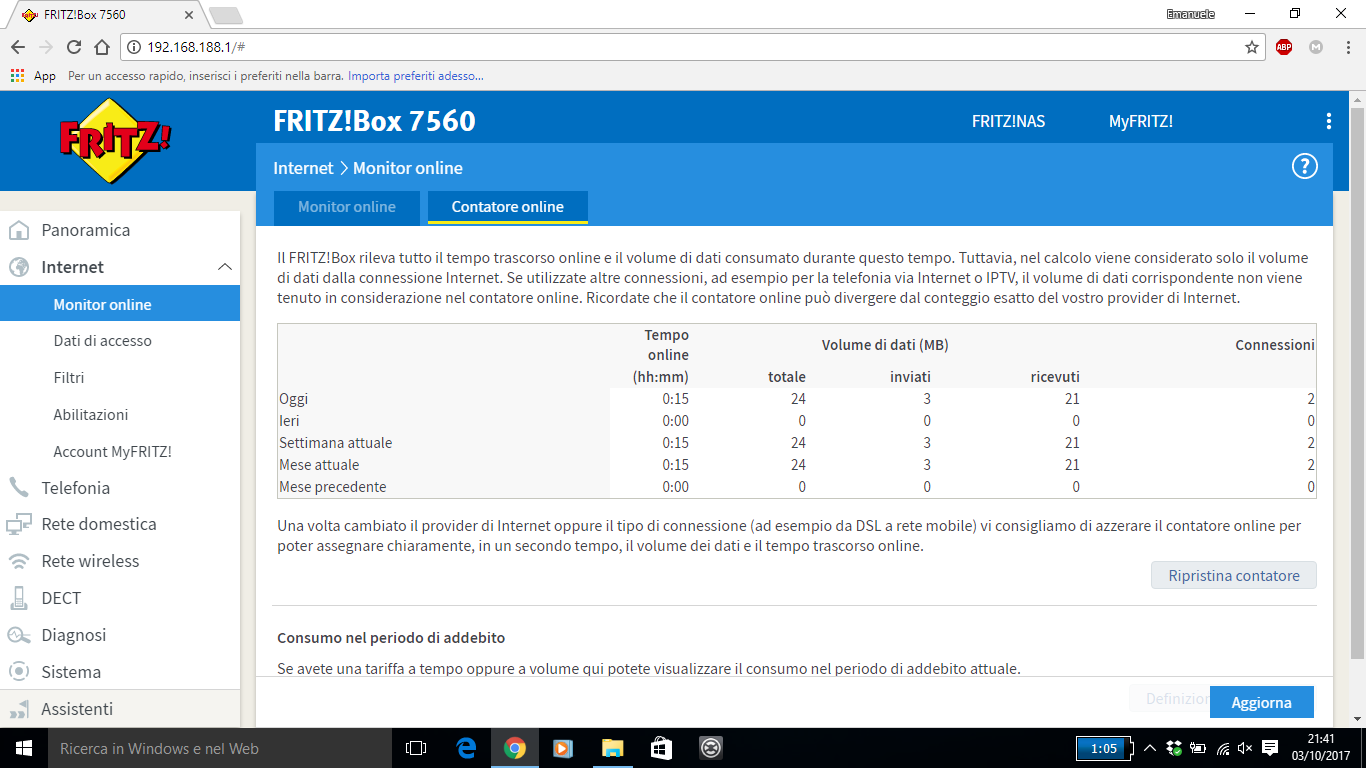The image size is (1366, 768).
Task: Switch to the Monitor online tab
Action: point(347,207)
